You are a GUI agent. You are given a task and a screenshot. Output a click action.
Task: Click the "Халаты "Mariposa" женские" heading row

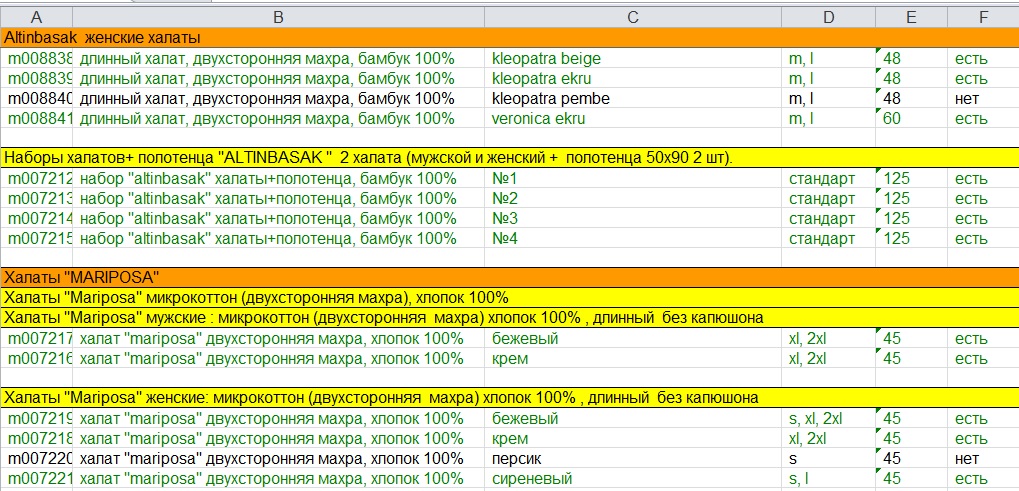click(x=510, y=398)
